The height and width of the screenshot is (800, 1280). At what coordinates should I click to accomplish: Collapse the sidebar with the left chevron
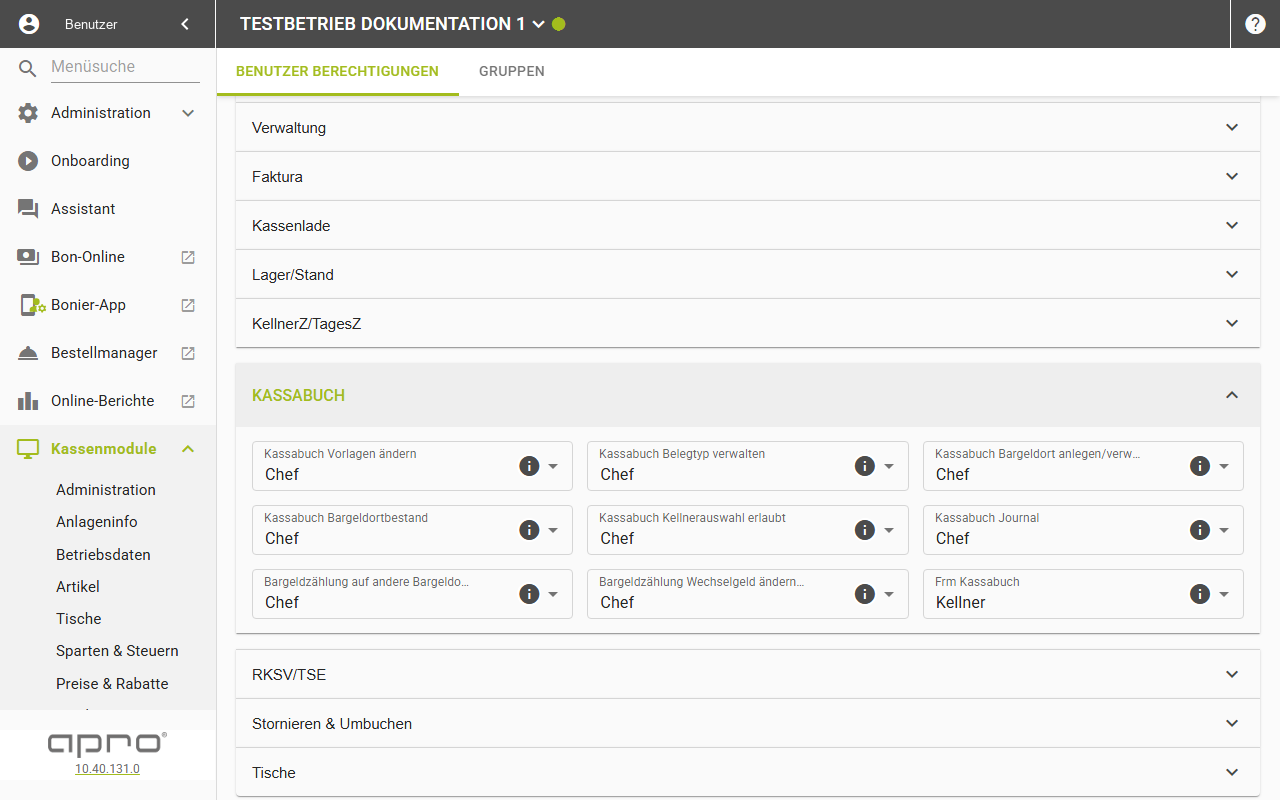tap(185, 24)
